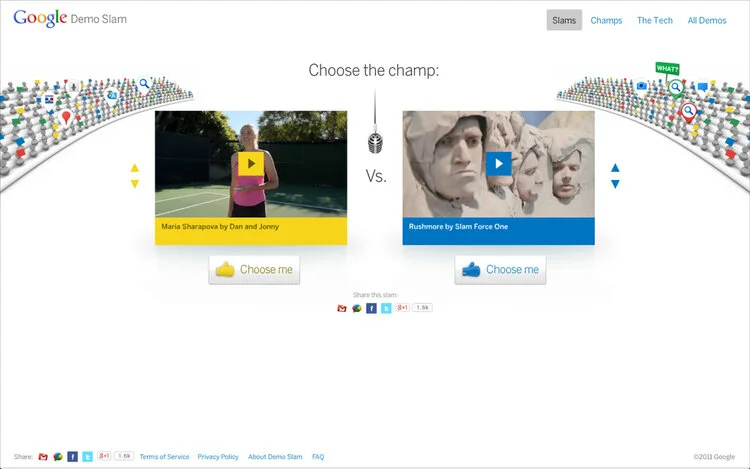Viewport: 750px width, 469px height.
Task: Click yellow down arrow beside Sharapova video
Action: pos(134,184)
